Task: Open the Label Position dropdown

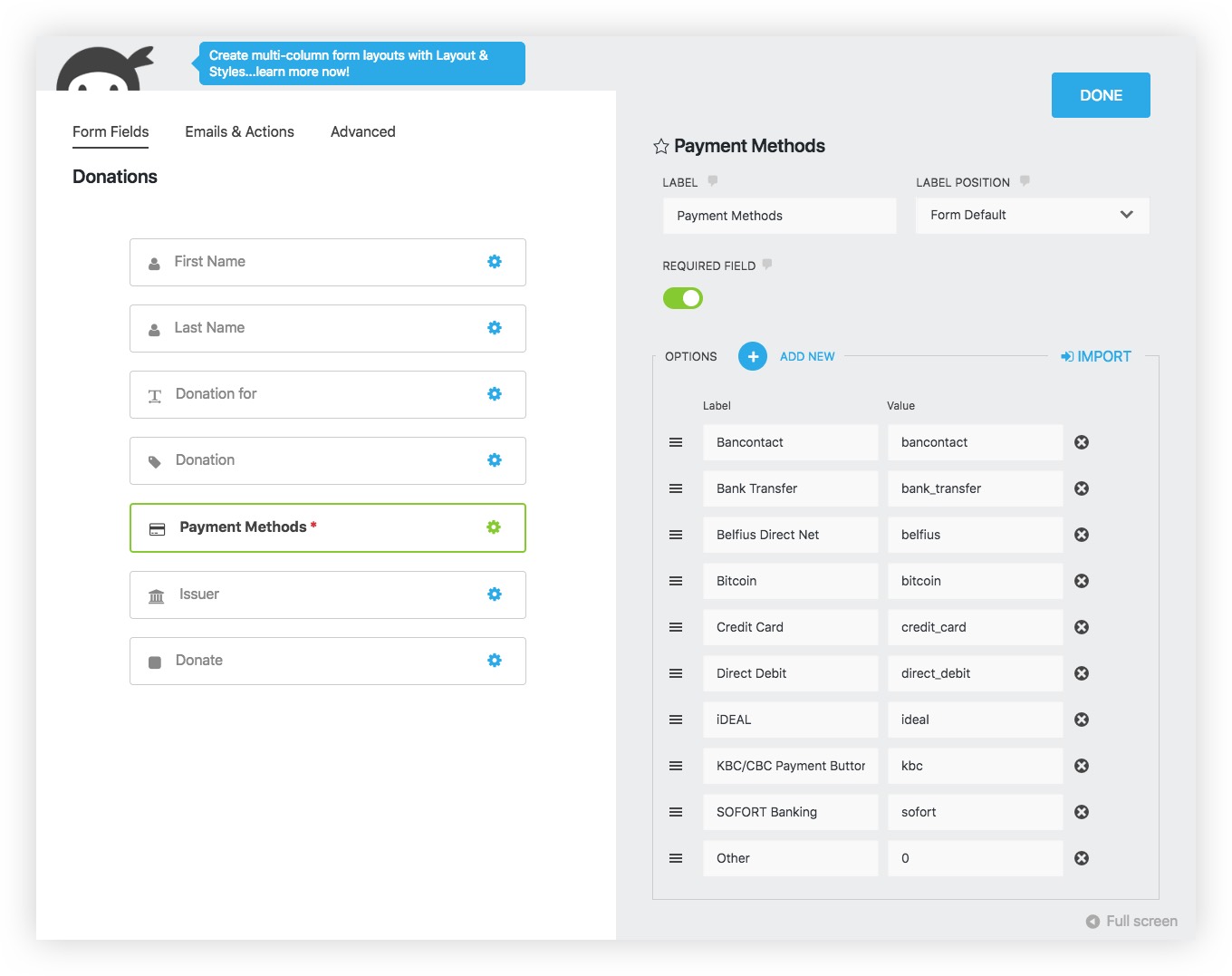Action: 1032,216
